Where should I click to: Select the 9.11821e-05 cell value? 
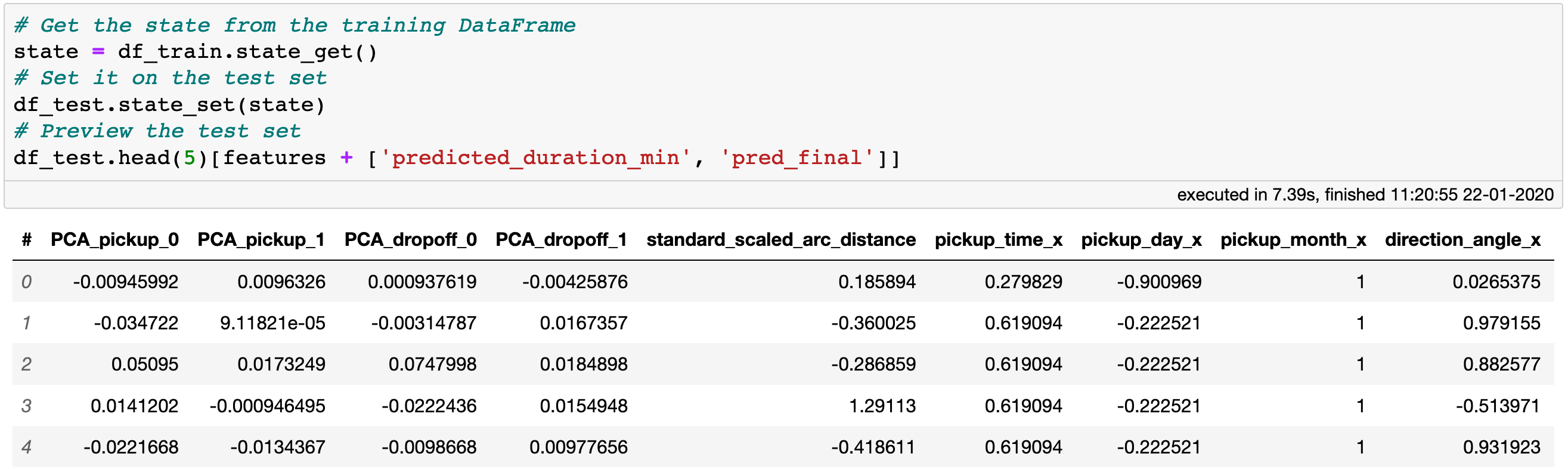[272, 323]
